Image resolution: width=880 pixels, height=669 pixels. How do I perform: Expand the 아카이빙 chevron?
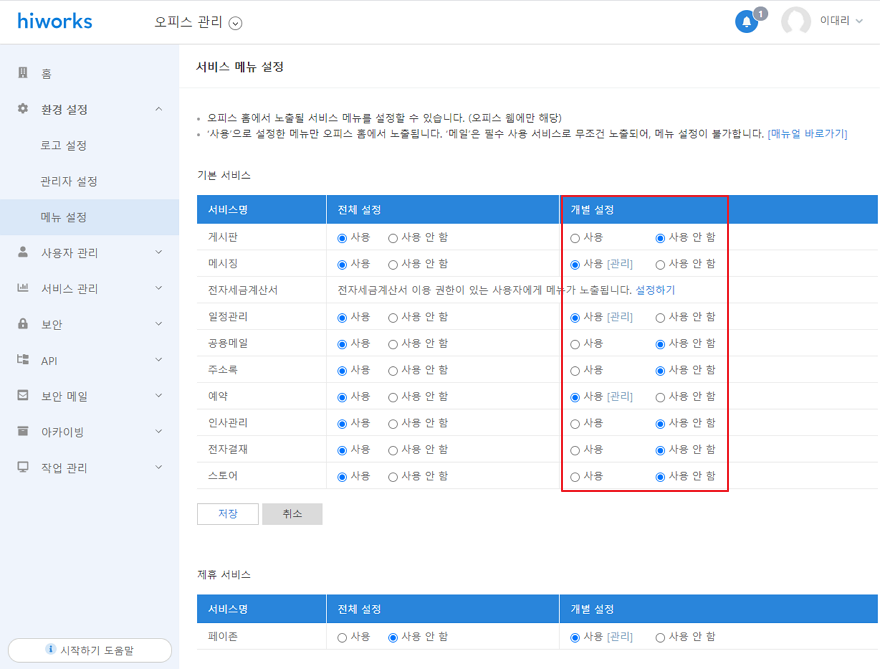(159, 431)
